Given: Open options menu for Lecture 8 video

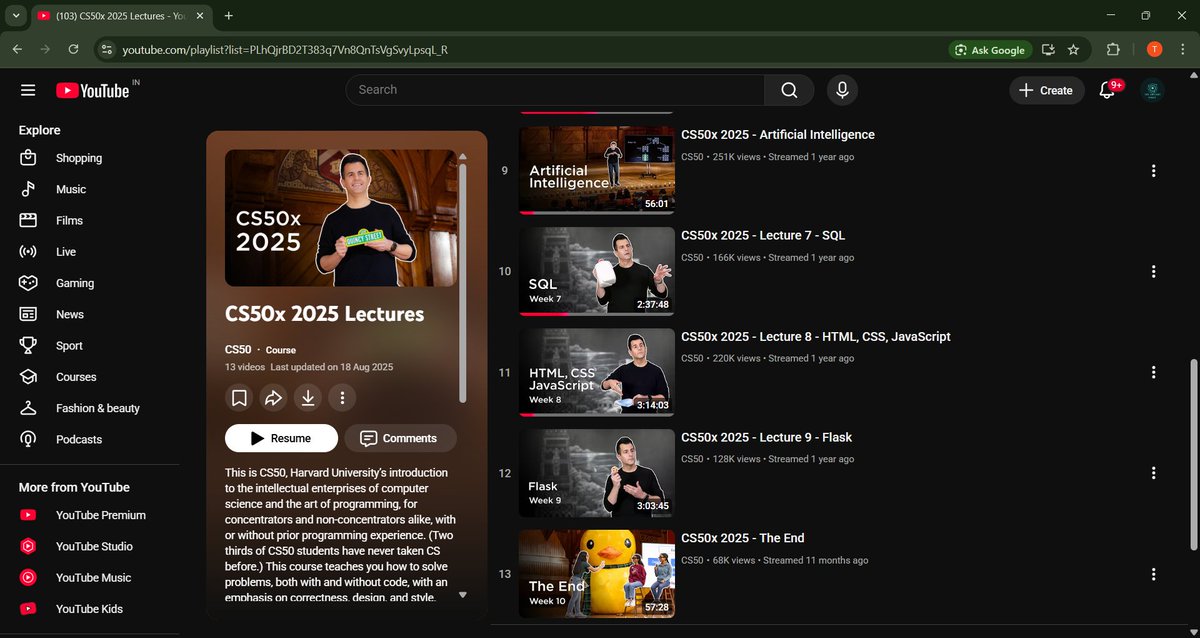Looking at the screenshot, I should [x=1153, y=372].
